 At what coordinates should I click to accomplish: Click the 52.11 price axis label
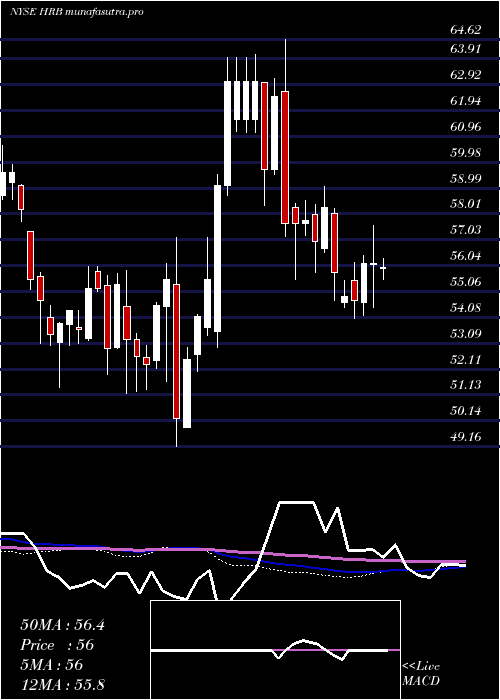click(x=466, y=359)
